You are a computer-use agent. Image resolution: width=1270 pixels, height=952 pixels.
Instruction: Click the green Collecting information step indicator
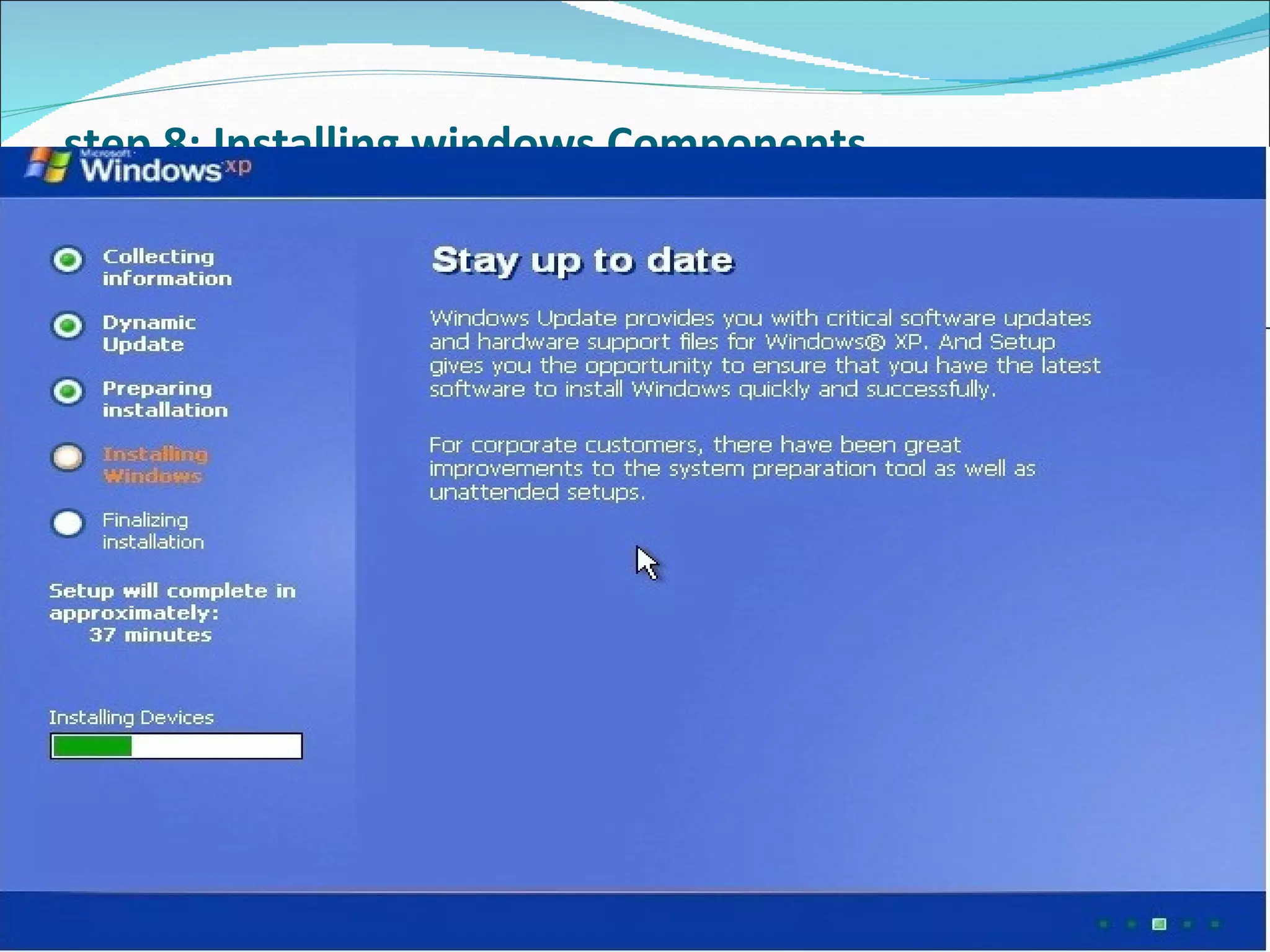pyautogui.click(x=68, y=259)
